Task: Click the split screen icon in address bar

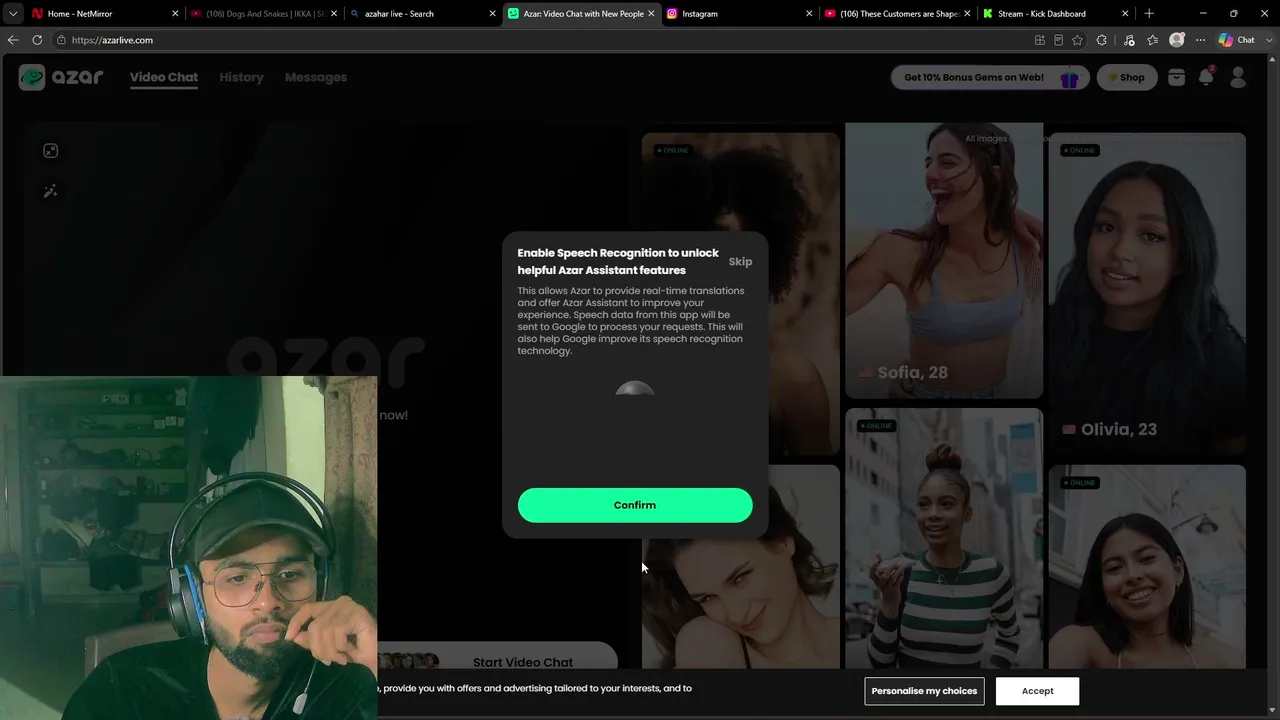Action: [1040, 40]
